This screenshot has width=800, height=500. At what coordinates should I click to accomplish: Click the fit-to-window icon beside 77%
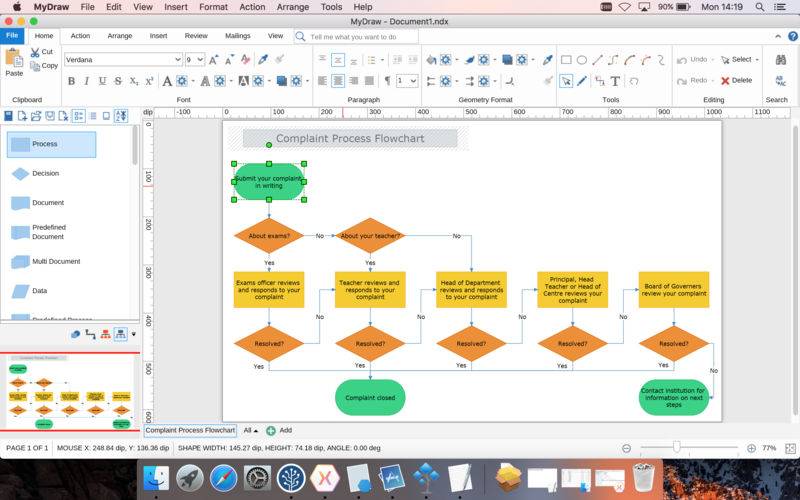click(790, 448)
